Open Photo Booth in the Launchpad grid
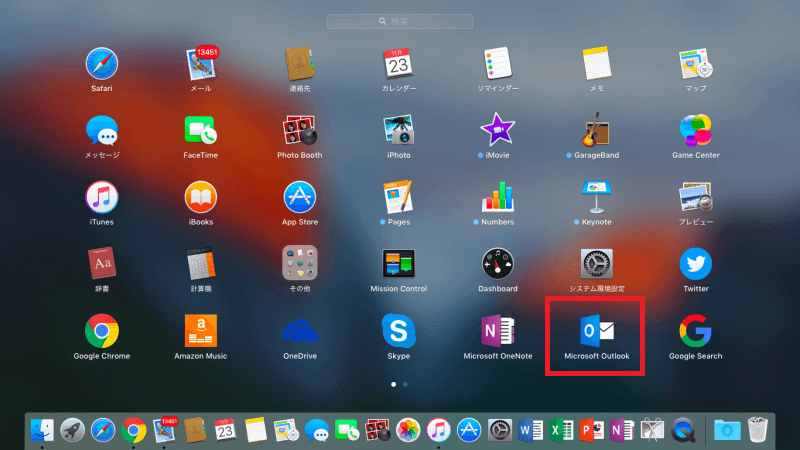Viewport: 800px width, 450px height. click(299, 131)
